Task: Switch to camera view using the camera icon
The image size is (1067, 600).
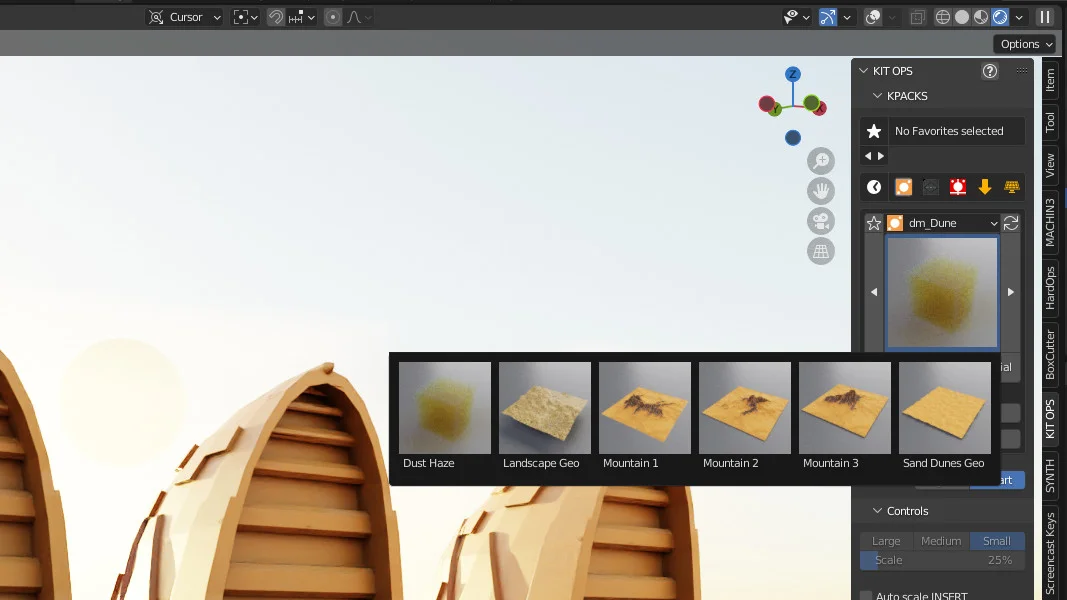Action: (821, 221)
